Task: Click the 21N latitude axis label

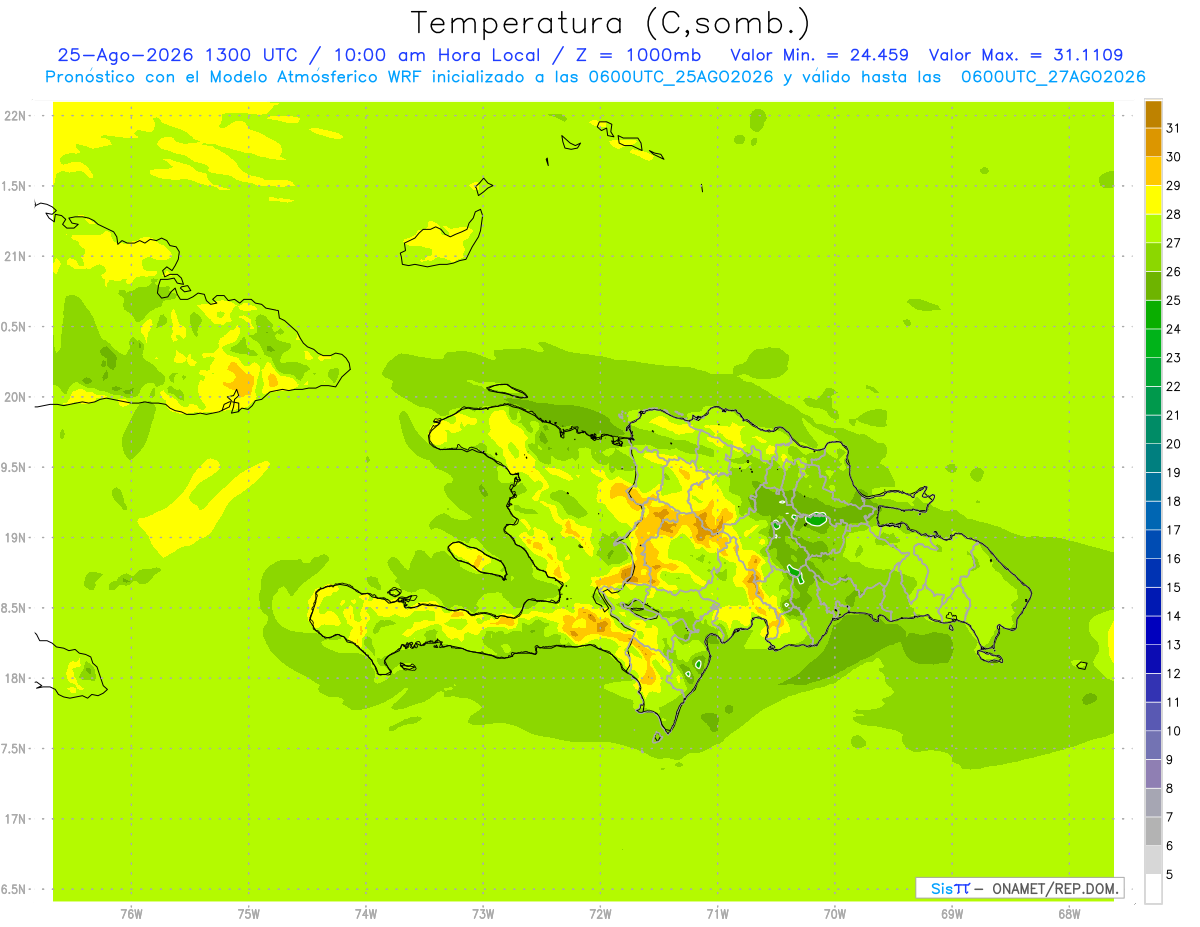Action: [x=15, y=257]
